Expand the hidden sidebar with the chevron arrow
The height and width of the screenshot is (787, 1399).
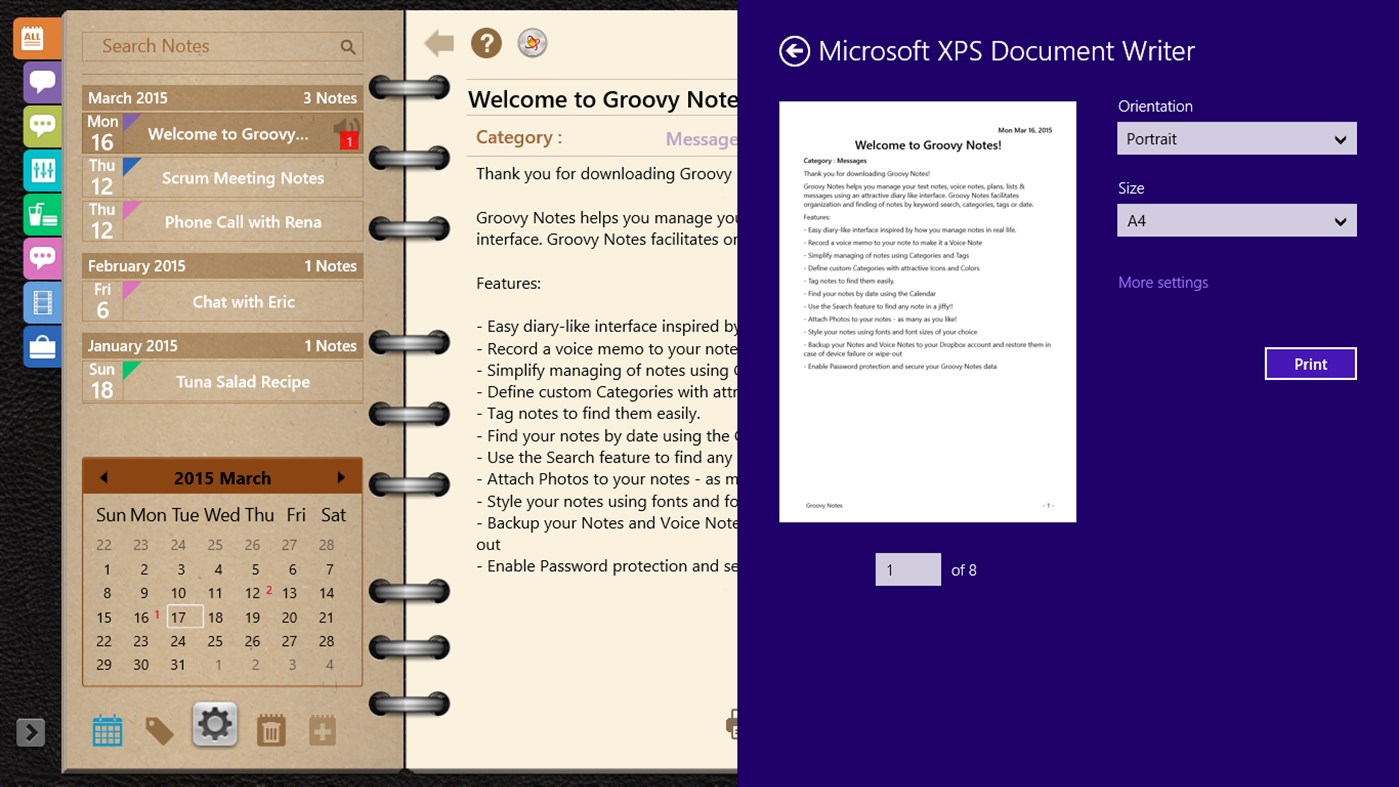[29, 733]
